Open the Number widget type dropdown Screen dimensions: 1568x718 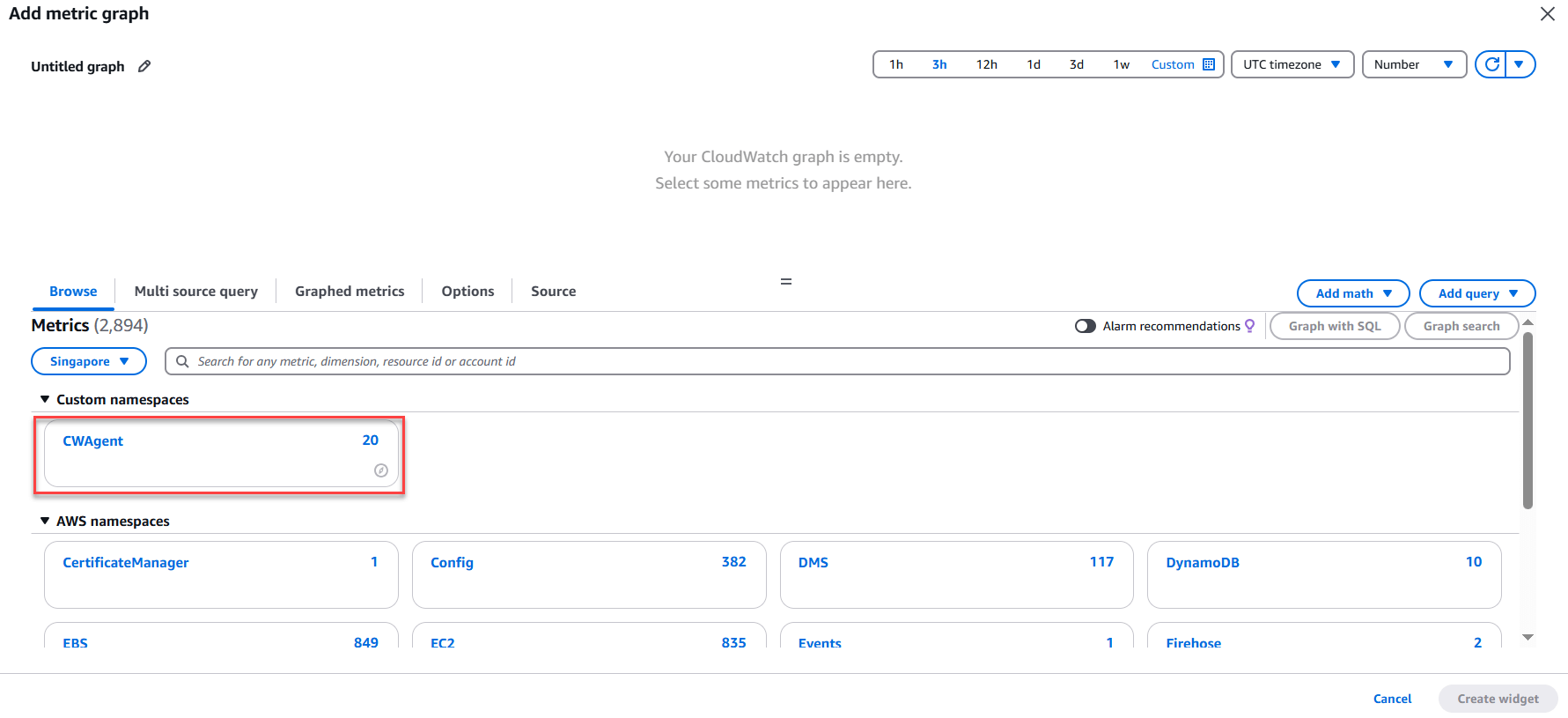coord(1414,64)
